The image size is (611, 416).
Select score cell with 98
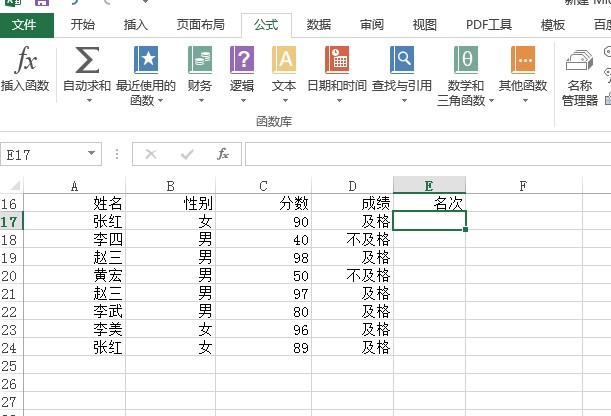click(x=263, y=257)
